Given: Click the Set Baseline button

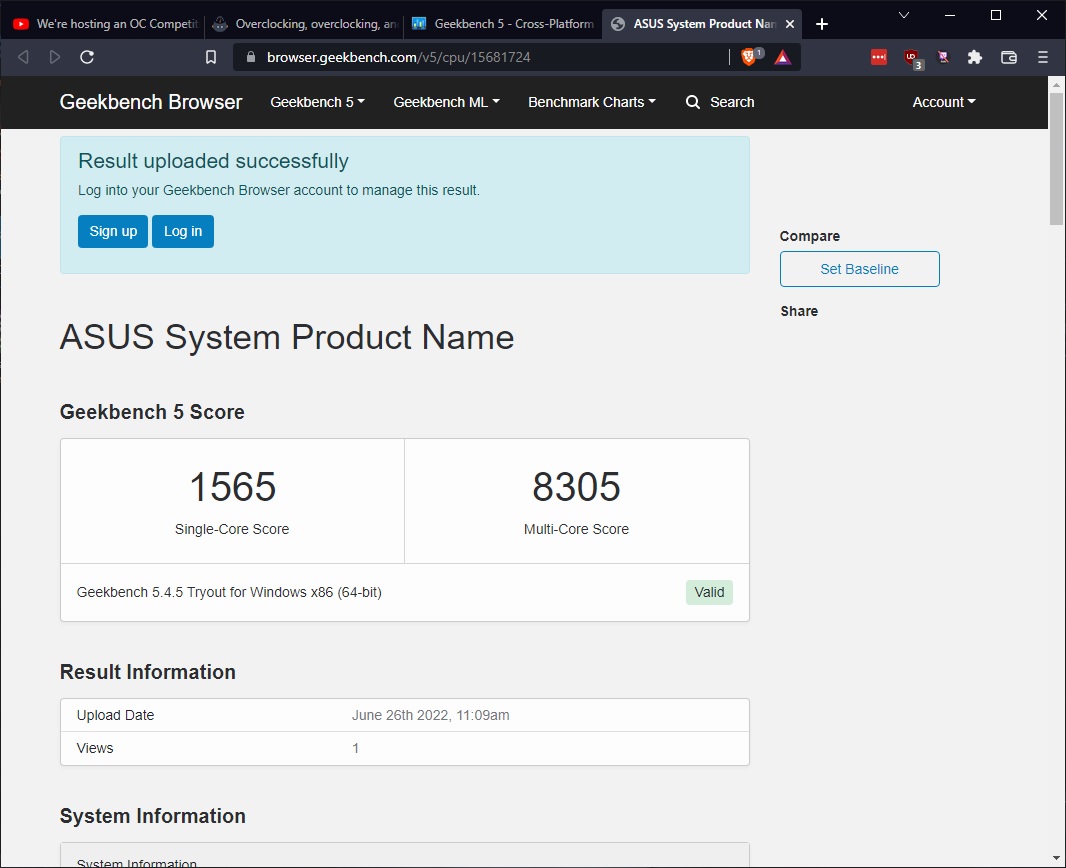Looking at the screenshot, I should (859, 269).
